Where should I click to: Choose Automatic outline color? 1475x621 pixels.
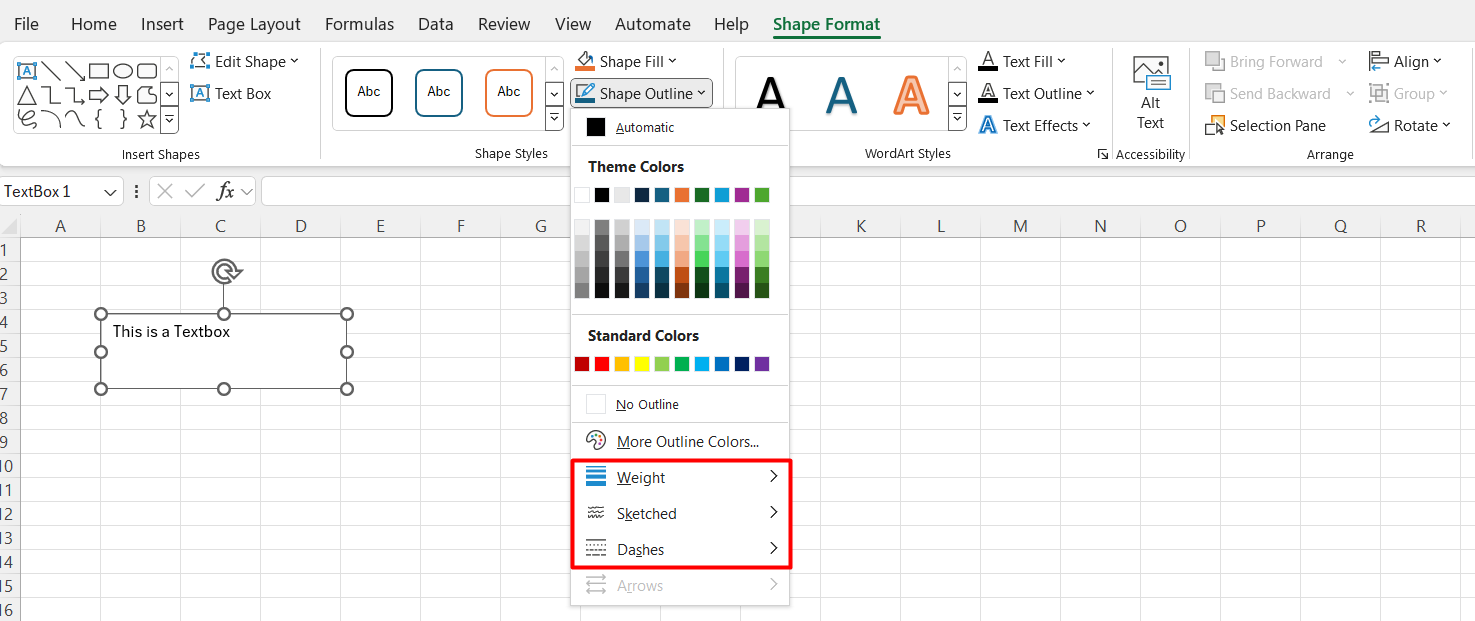(x=680, y=127)
